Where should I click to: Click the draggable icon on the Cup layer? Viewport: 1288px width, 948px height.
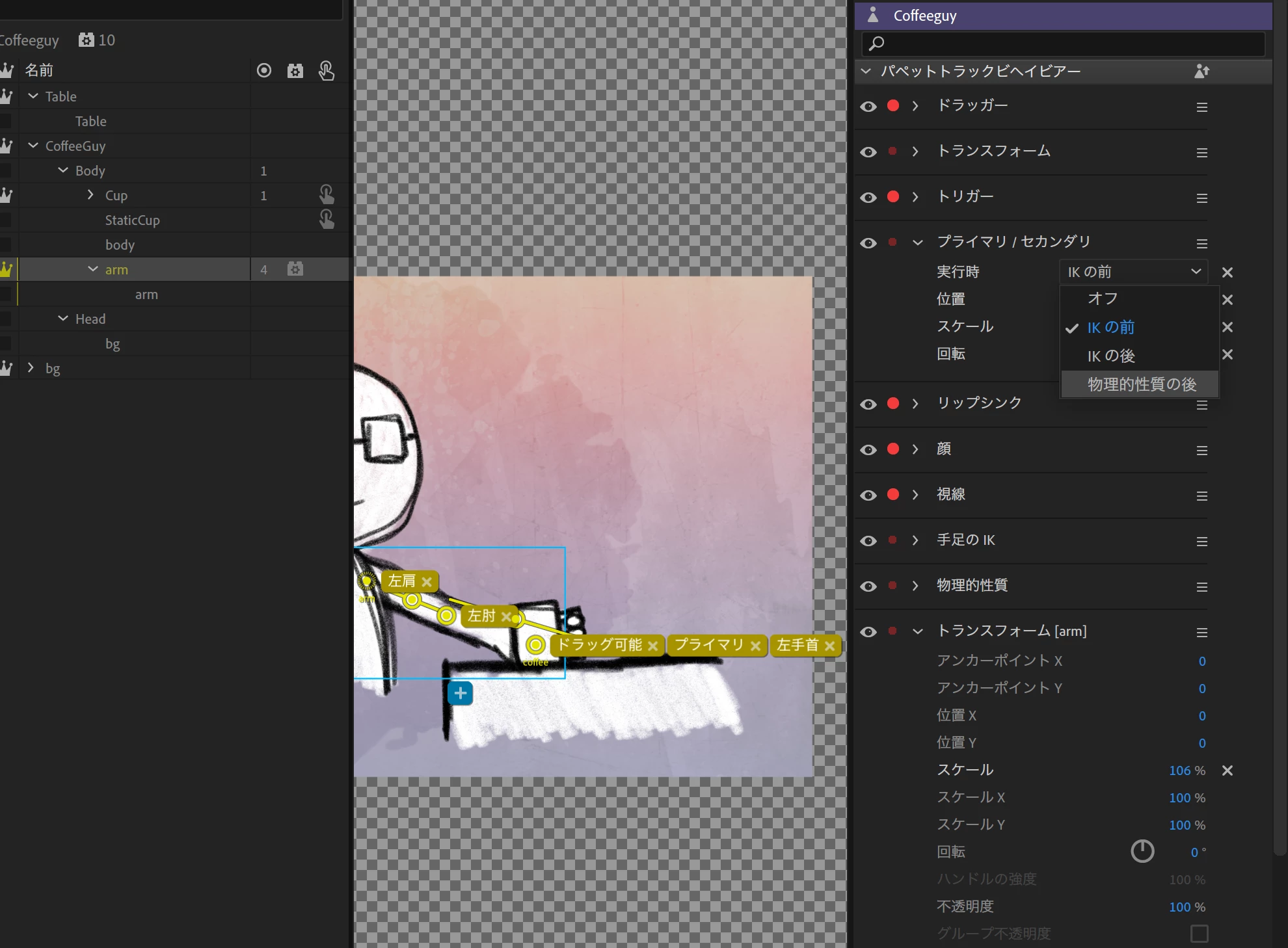click(326, 194)
